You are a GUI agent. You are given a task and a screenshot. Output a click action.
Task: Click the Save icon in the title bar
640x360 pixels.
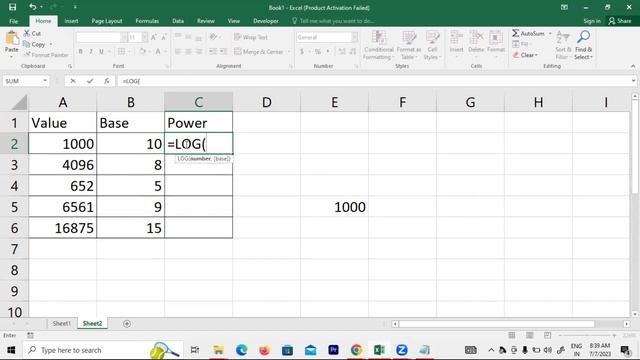13,7
